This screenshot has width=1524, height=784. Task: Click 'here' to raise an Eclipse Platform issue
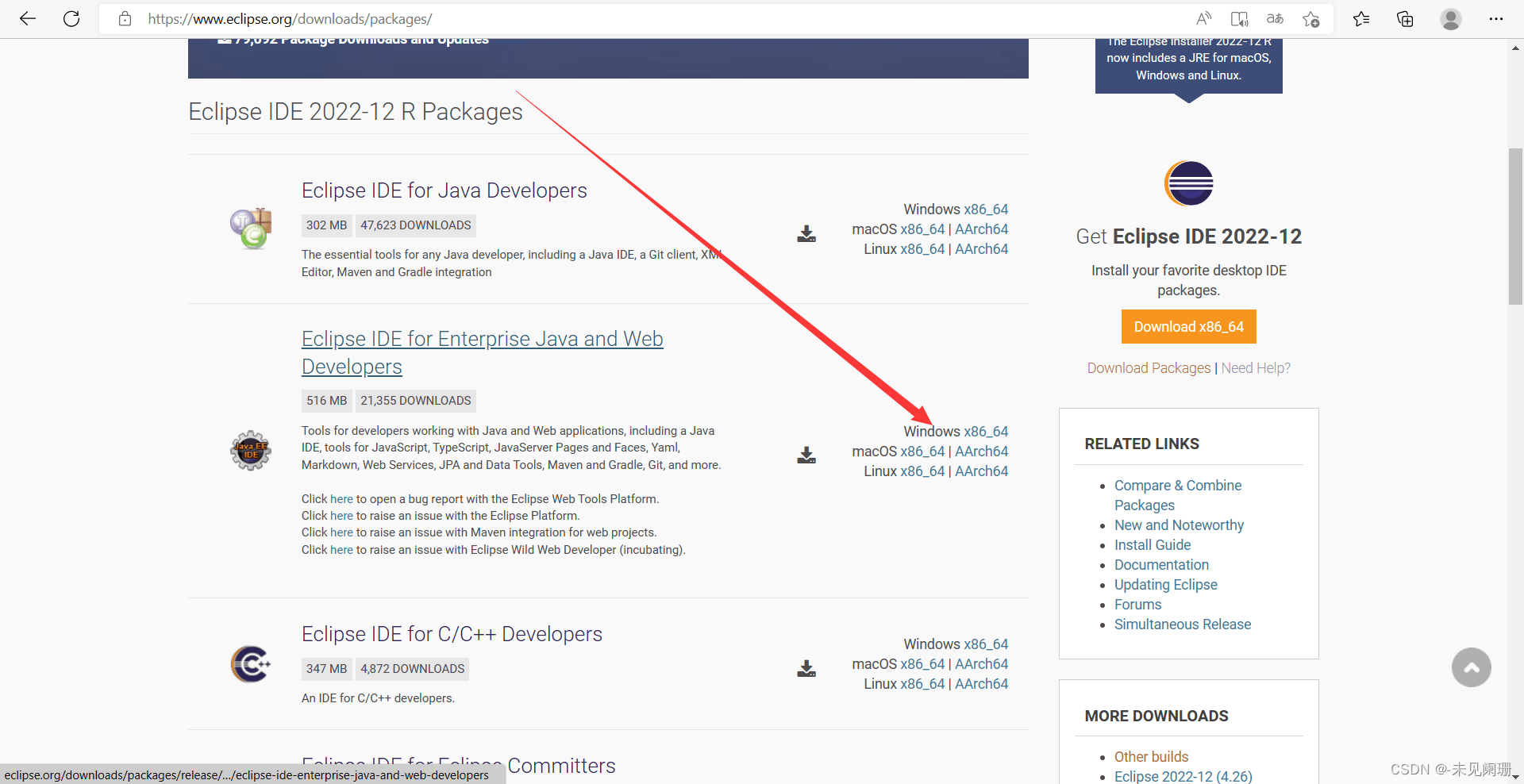[x=341, y=516]
